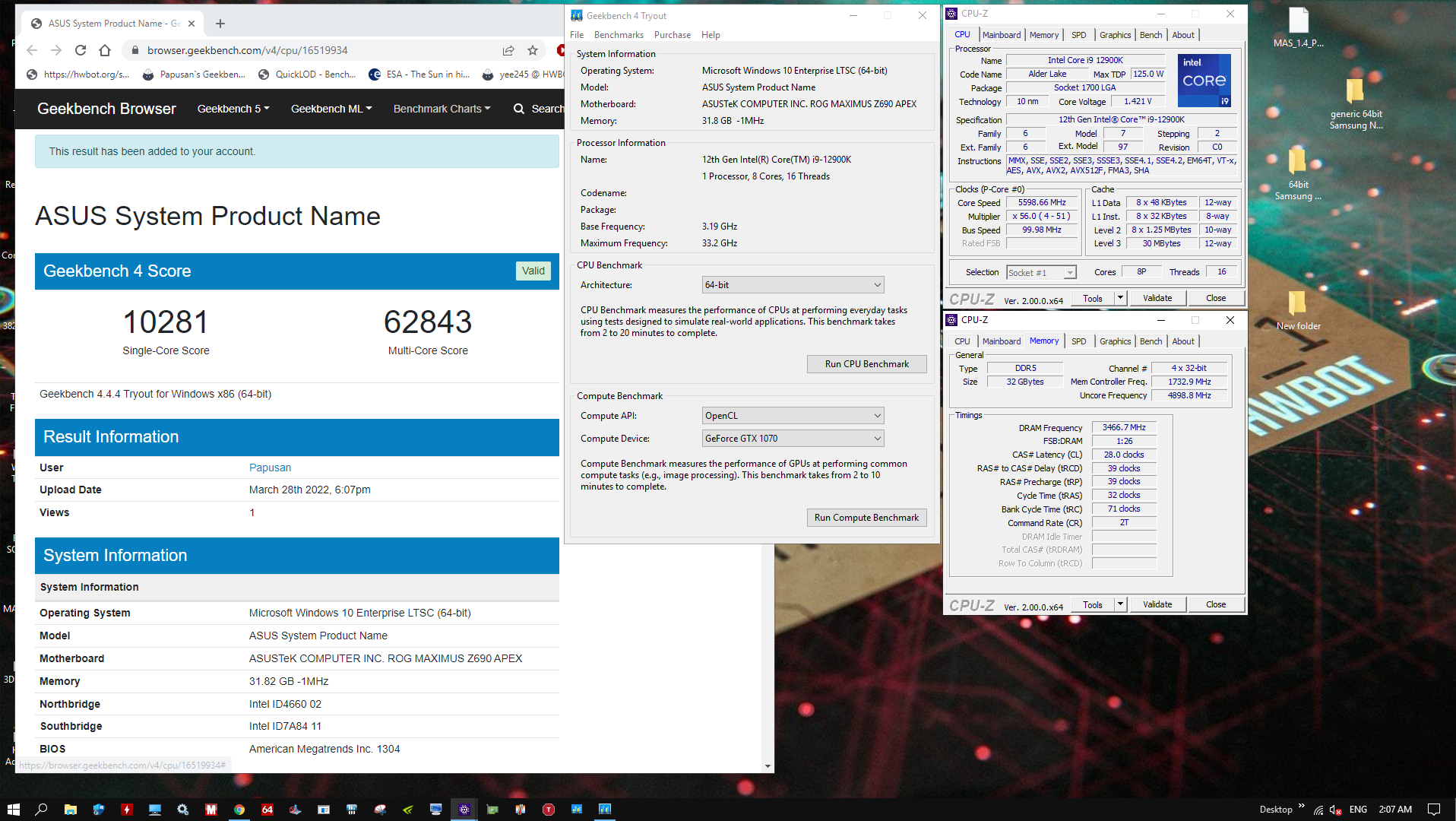1456x821 pixels.
Task: Open the hwbot.org bookmark
Action: click(78, 74)
